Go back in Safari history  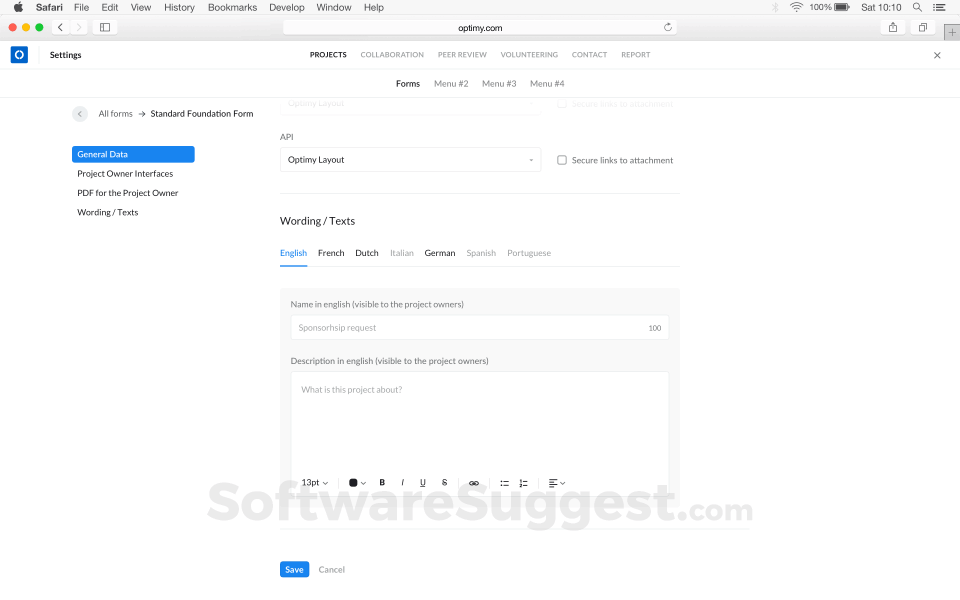tap(60, 27)
